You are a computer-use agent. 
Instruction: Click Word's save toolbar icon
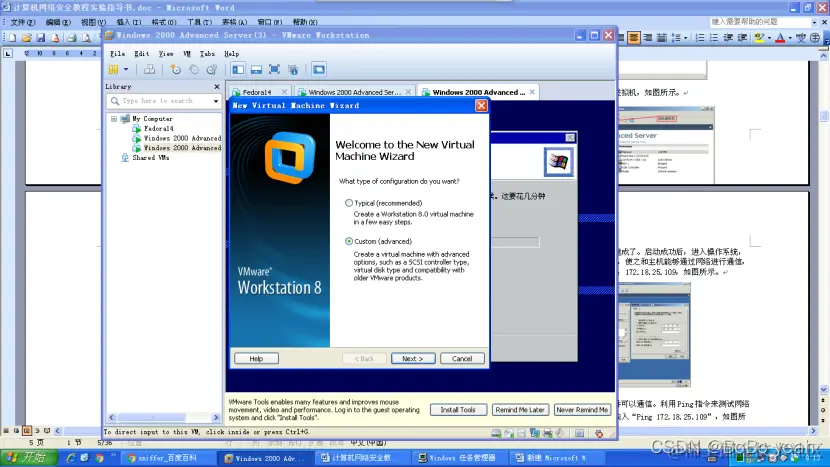tap(41, 38)
